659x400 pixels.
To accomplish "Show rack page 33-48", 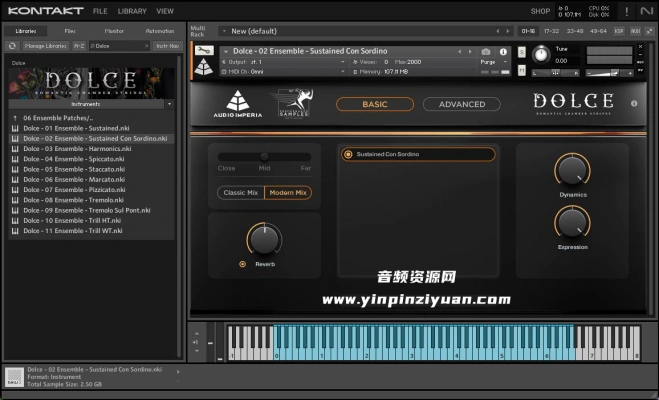I will pos(575,31).
